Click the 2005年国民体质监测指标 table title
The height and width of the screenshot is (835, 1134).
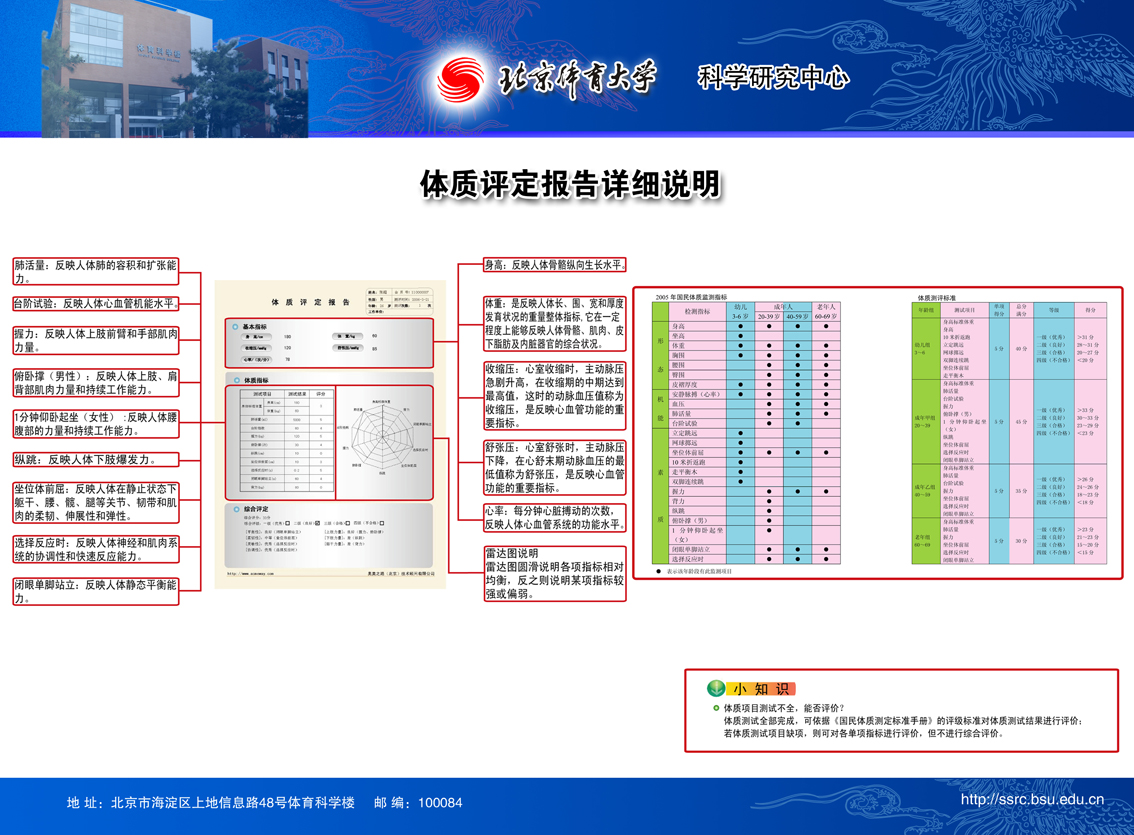[x=691, y=297]
